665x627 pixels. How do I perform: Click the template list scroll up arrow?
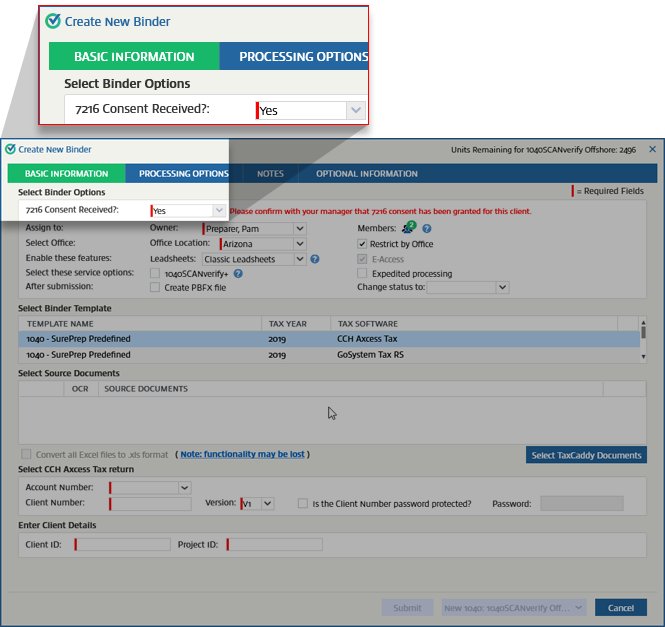pyautogui.click(x=643, y=321)
